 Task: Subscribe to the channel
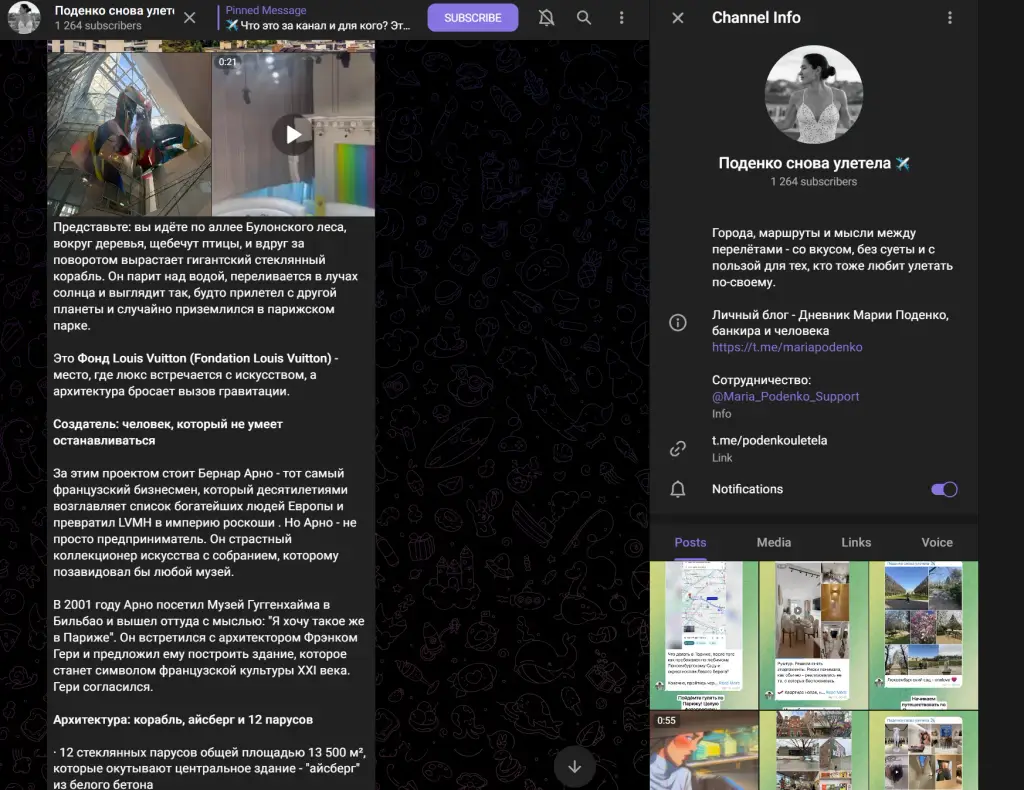click(x=473, y=18)
